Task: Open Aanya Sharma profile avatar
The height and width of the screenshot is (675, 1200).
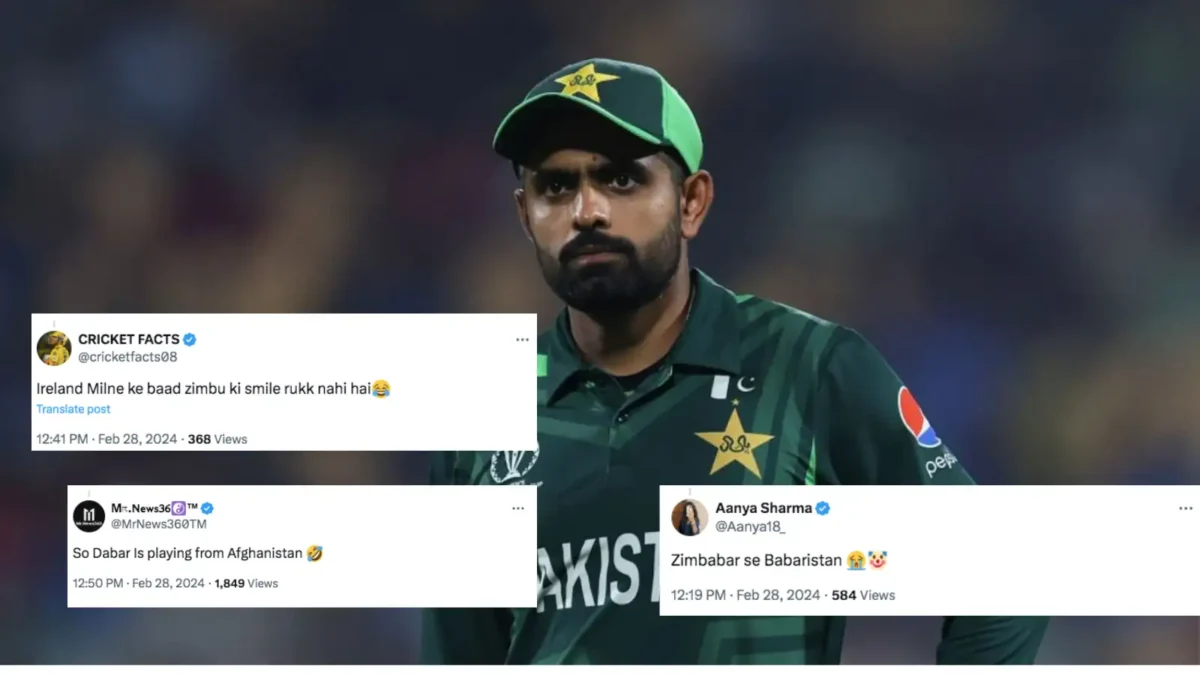Action: (690, 517)
